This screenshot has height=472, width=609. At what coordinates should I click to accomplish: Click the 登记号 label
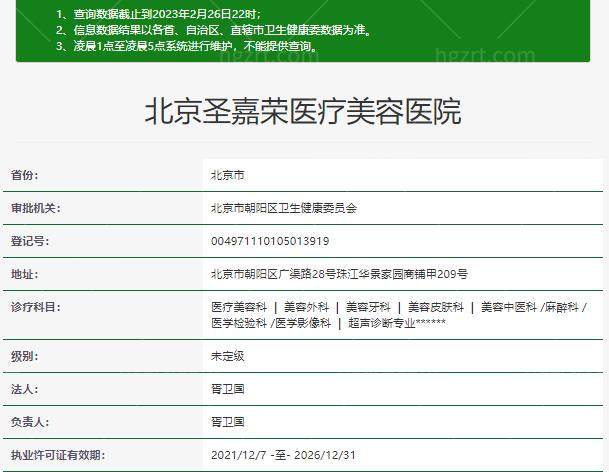(30, 241)
